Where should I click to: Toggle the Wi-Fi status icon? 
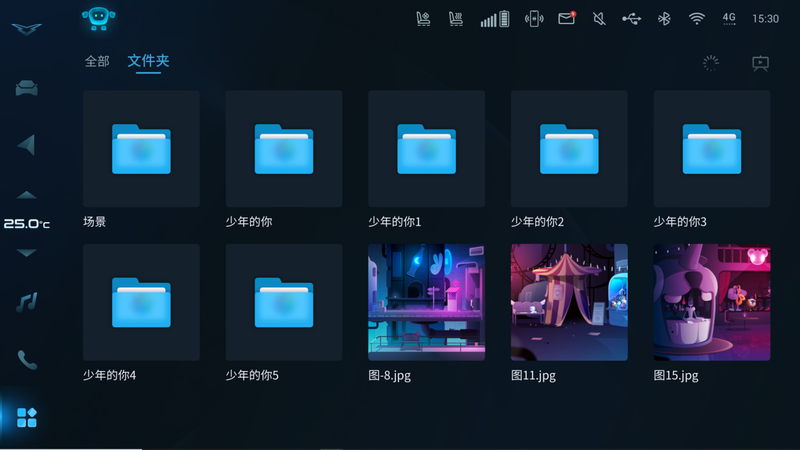click(x=696, y=19)
